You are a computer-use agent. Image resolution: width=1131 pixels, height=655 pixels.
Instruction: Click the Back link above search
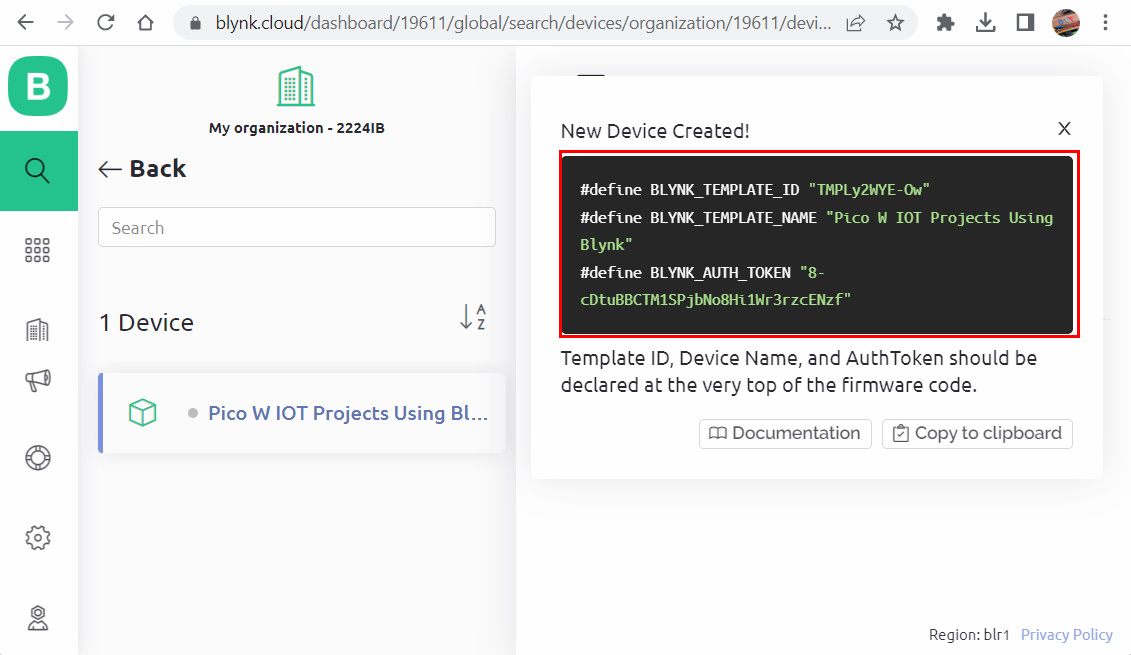coord(142,169)
